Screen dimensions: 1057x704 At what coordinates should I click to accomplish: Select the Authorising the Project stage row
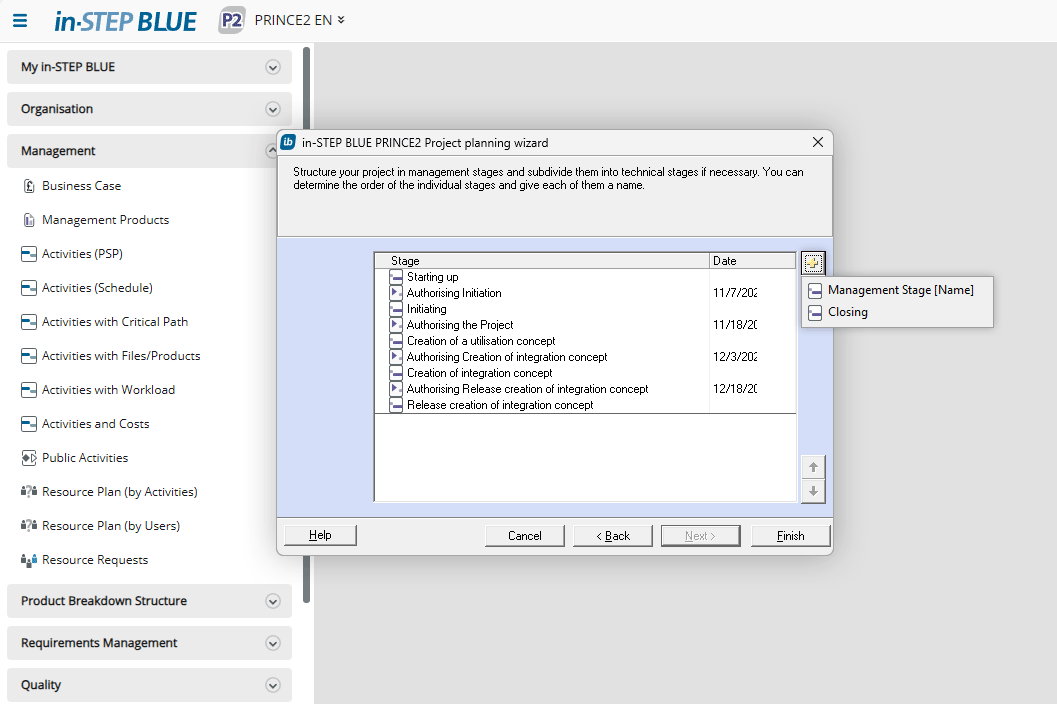[459, 325]
